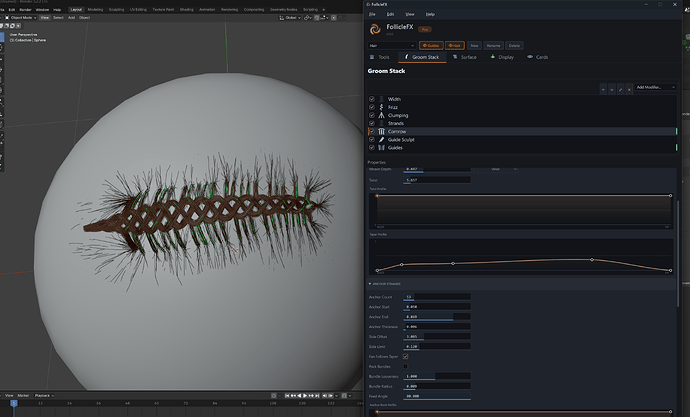Open the FollicleFX Help menu
The width and height of the screenshot is (690, 417).
click(430, 14)
